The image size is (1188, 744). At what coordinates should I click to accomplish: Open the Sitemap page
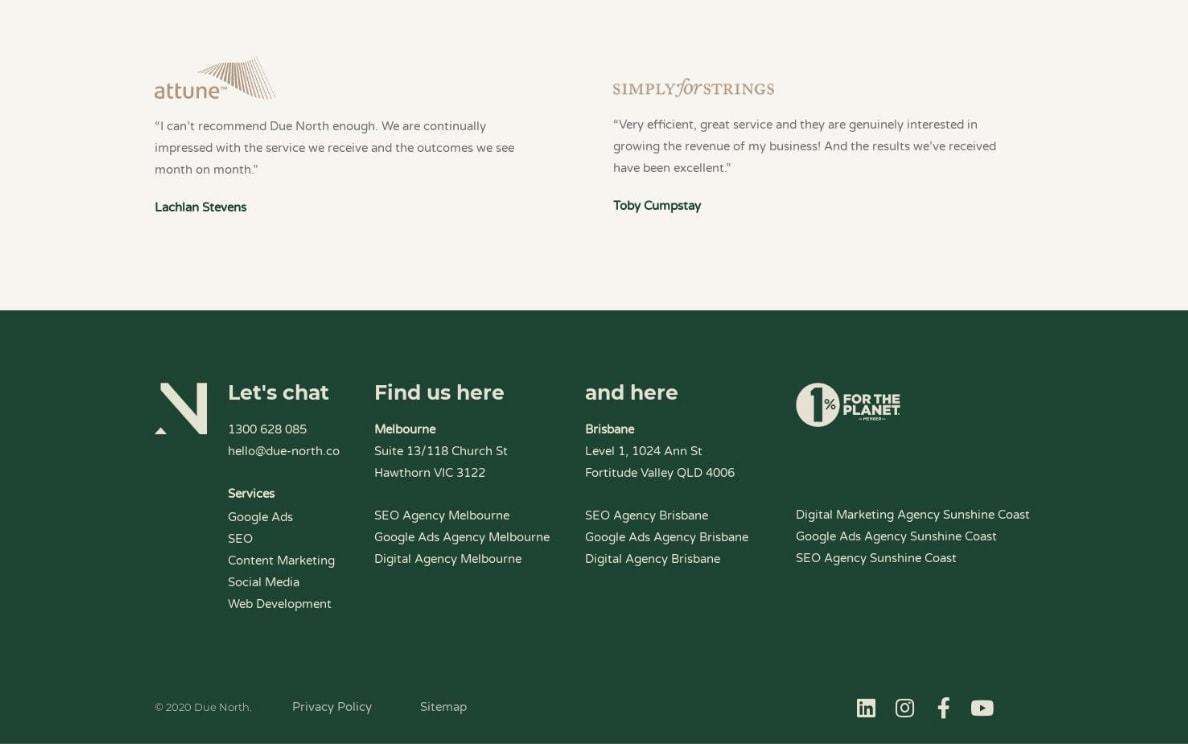[443, 707]
